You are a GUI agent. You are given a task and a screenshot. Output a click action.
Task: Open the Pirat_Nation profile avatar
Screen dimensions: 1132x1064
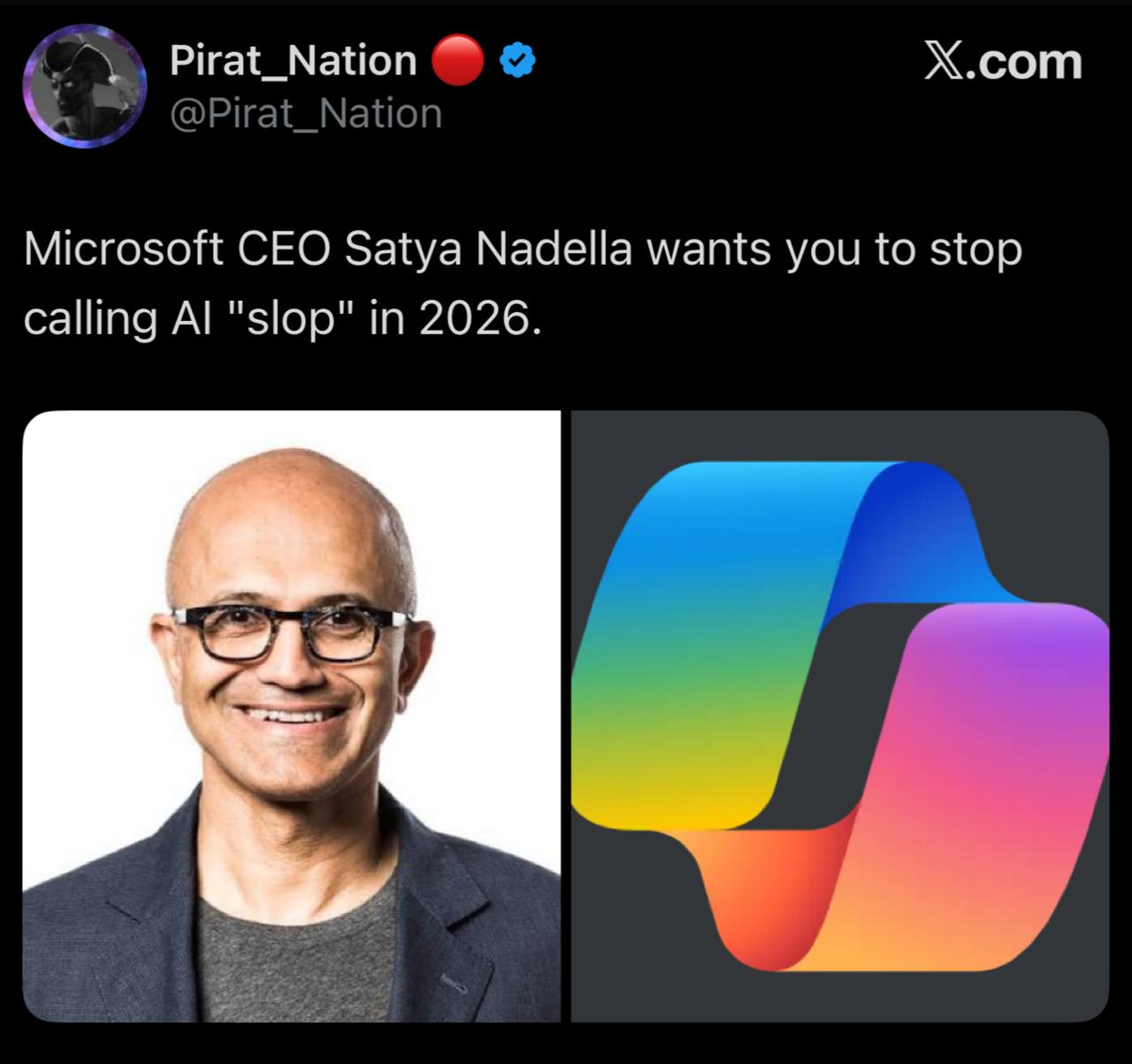point(85,85)
